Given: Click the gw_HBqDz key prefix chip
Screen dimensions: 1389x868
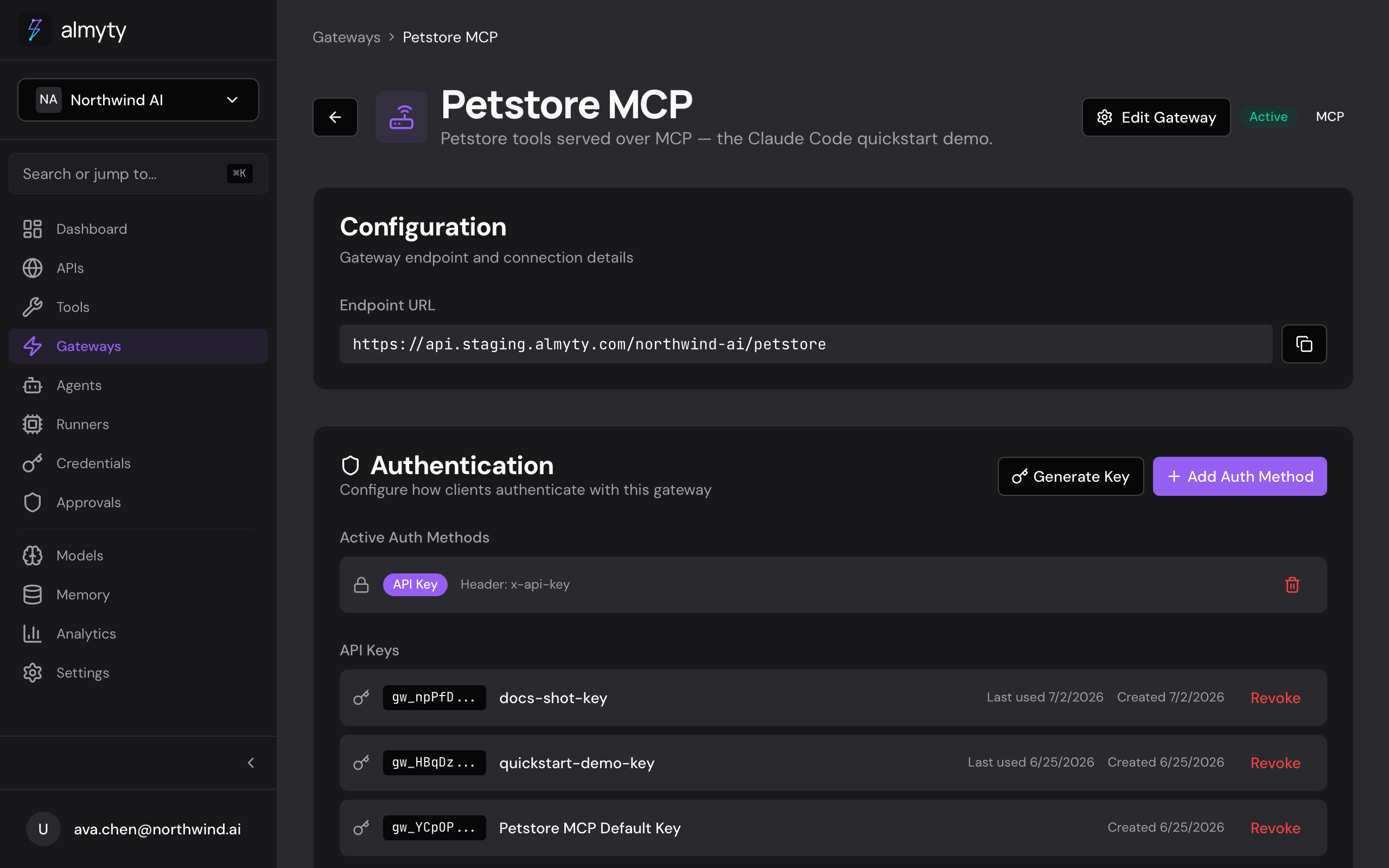Looking at the screenshot, I should (x=434, y=763).
